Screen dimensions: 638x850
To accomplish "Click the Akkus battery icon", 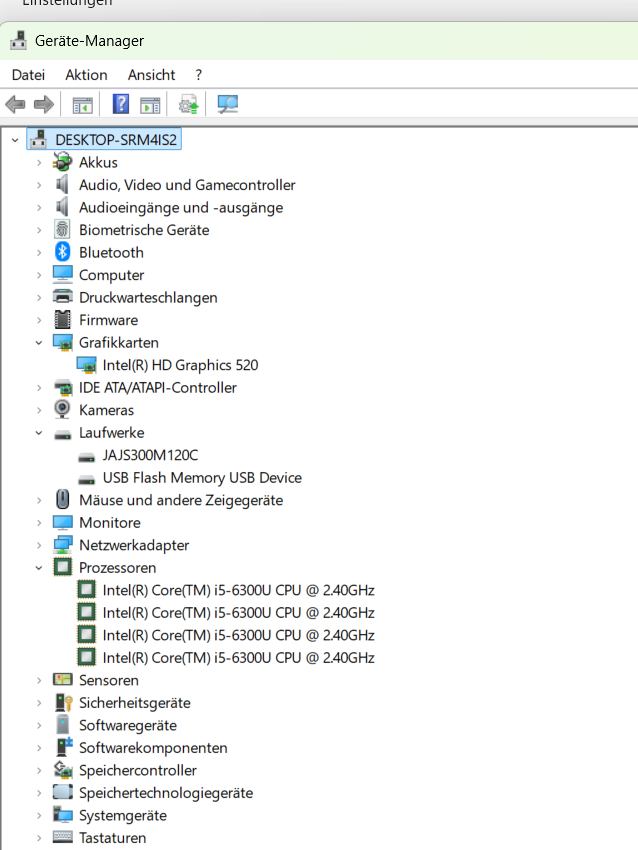I will tap(62, 162).
